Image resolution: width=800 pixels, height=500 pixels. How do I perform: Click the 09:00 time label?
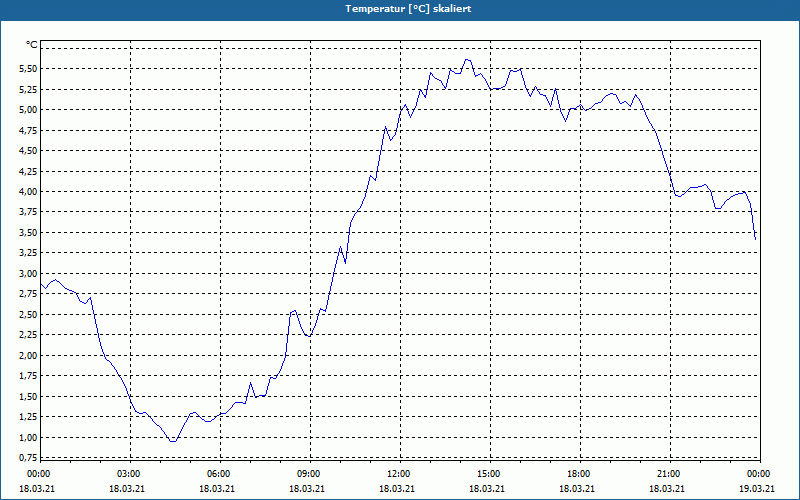point(309,474)
